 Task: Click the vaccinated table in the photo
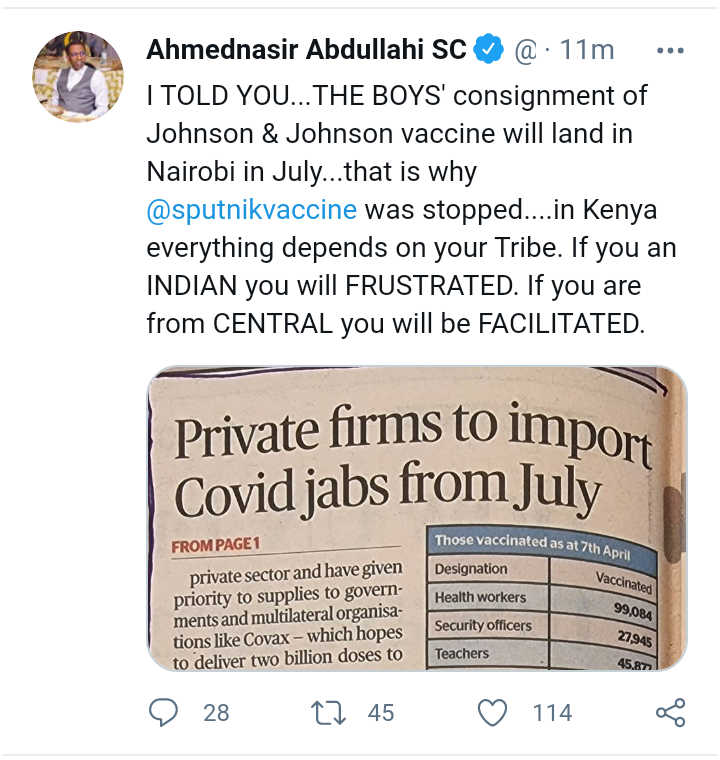coord(542,599)
